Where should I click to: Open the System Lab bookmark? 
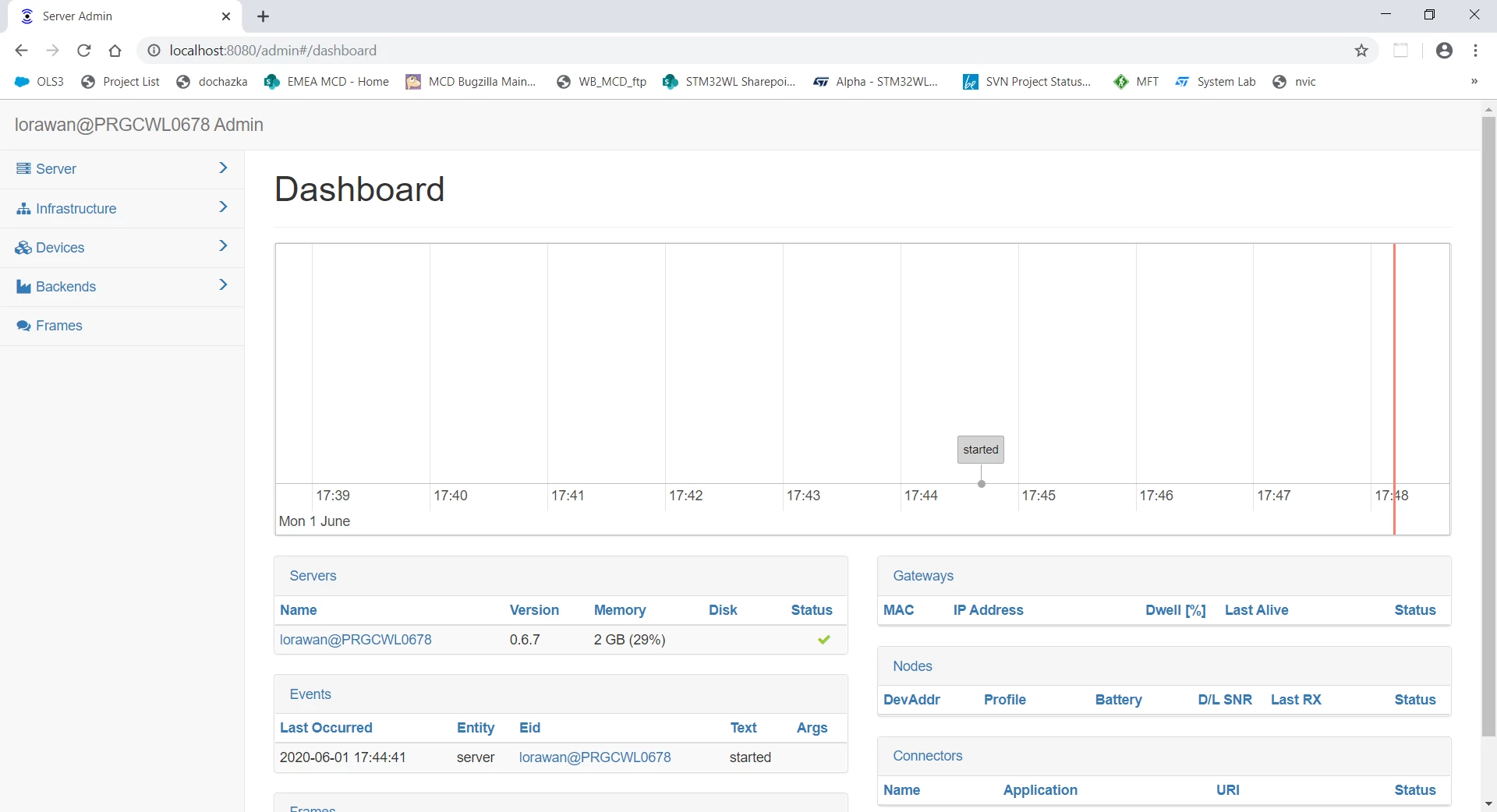[1216, 82]
